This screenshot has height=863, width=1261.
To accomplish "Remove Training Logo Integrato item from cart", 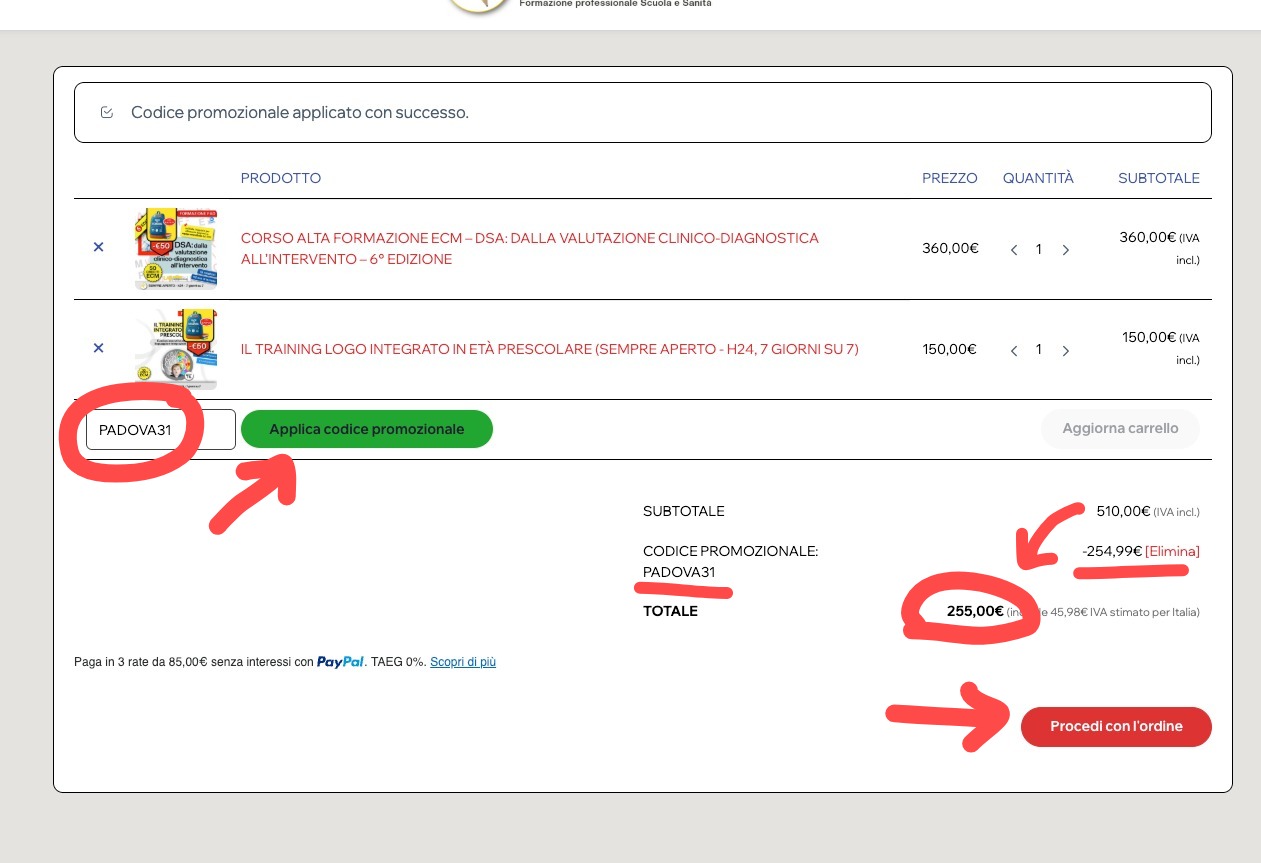I will click(98, 348).
